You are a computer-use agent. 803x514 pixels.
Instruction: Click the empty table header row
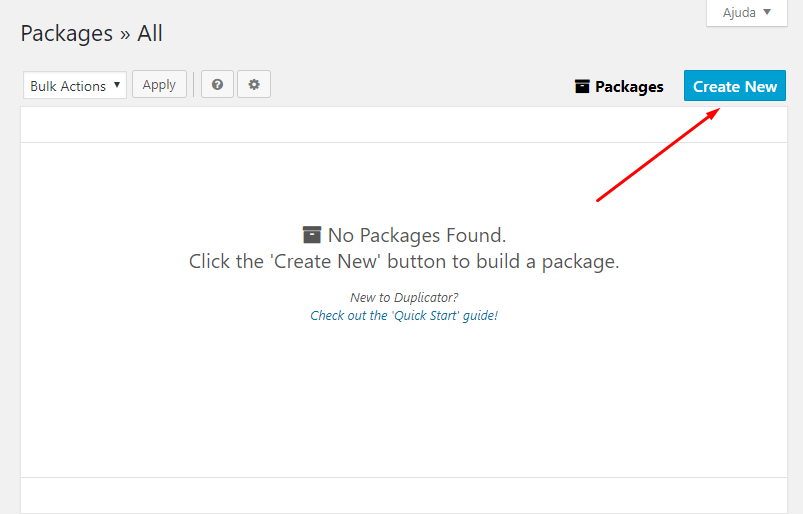(x=404, y=125)
